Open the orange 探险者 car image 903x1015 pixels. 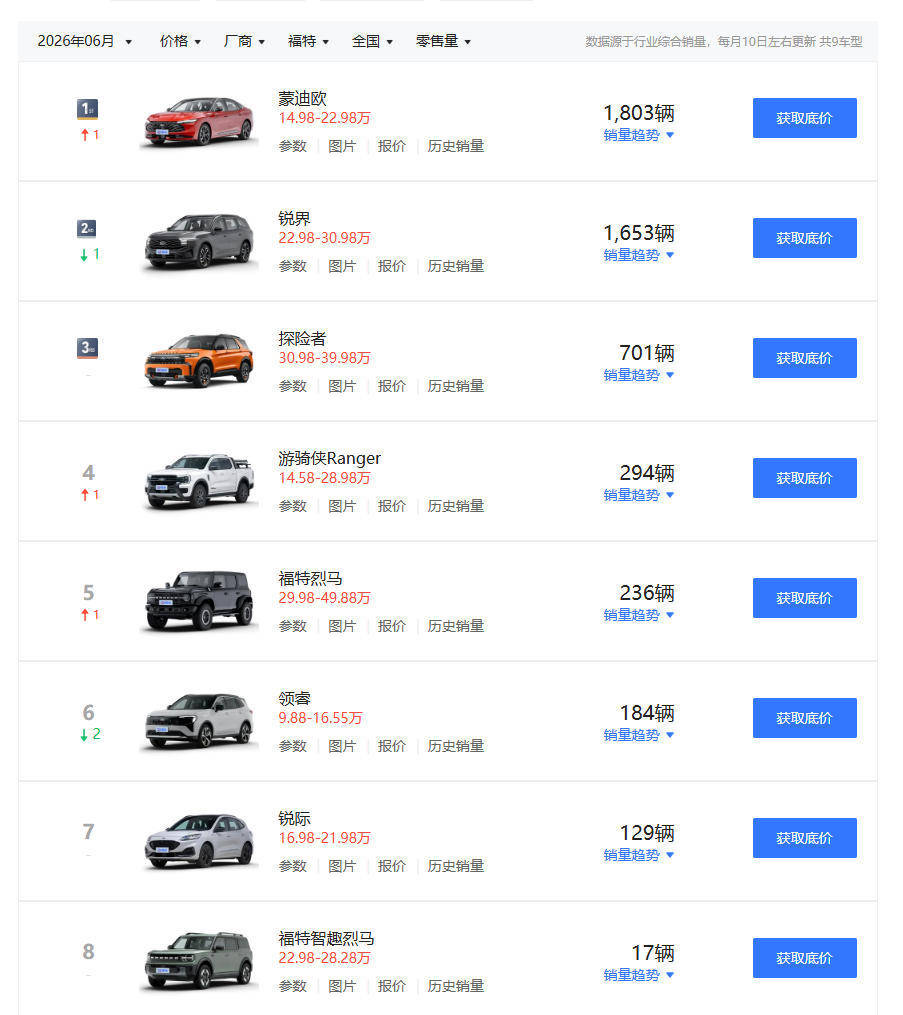[x=199, y=361]
